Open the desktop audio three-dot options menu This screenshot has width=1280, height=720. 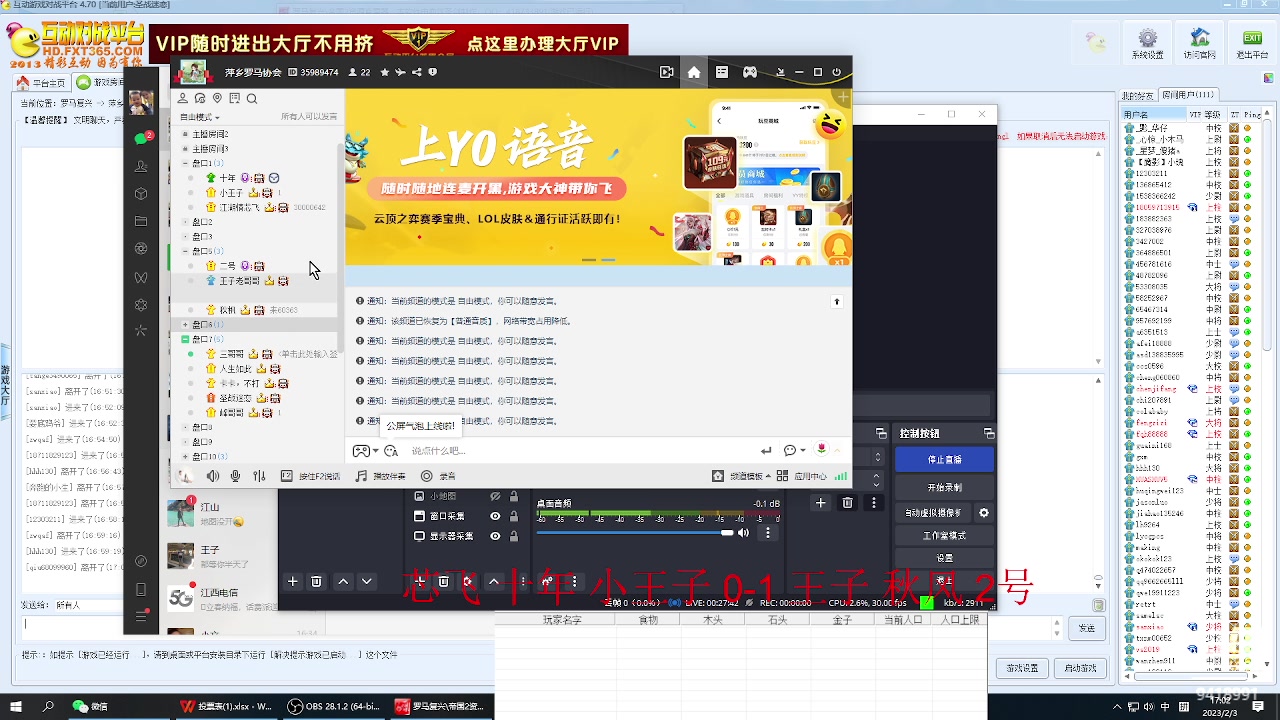tap(767, 533)
